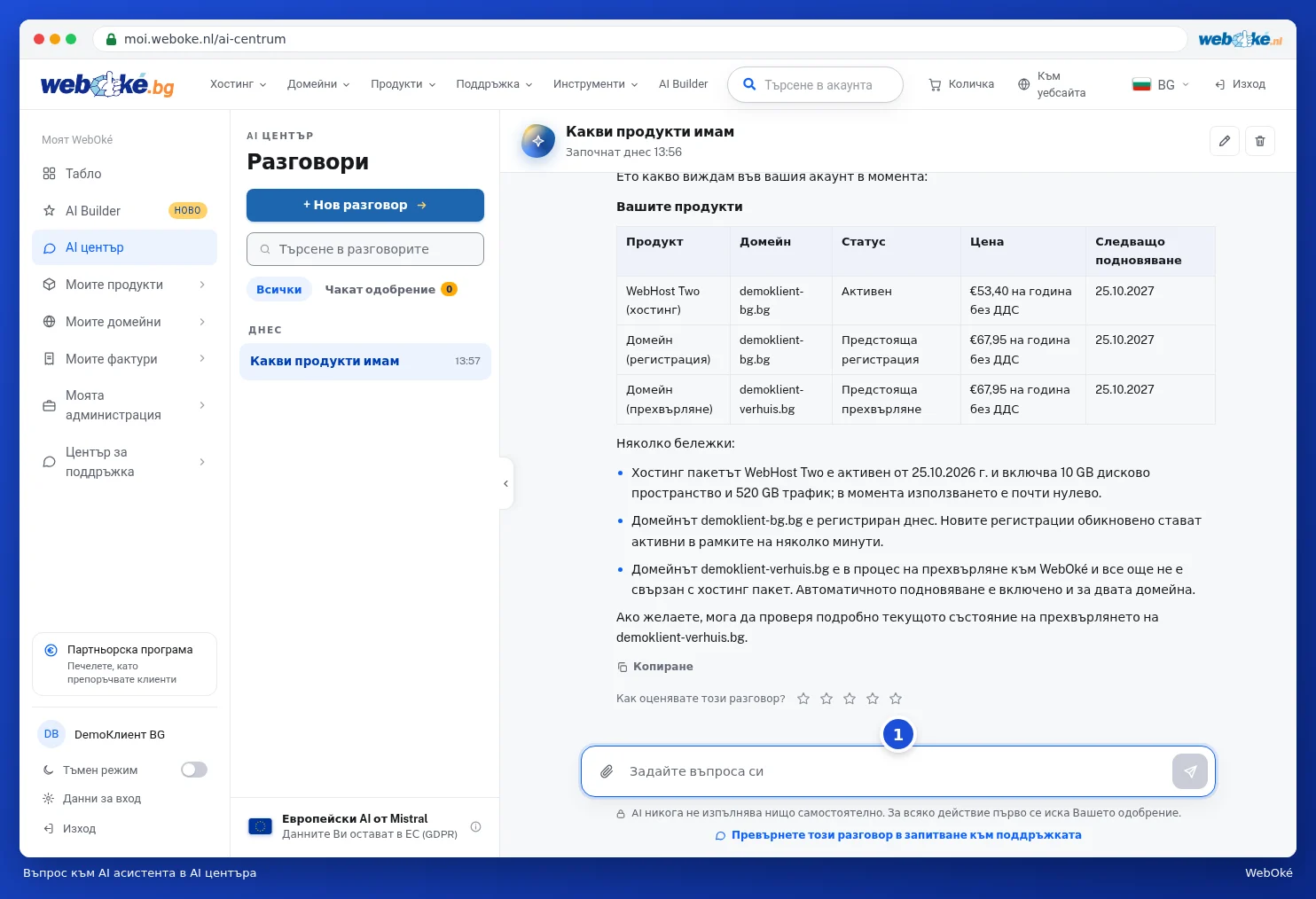This screenshot has height=899, width=1316.
Task: Click the Копиране copy button
Action: pyautogui.click(x=655, y=667)
